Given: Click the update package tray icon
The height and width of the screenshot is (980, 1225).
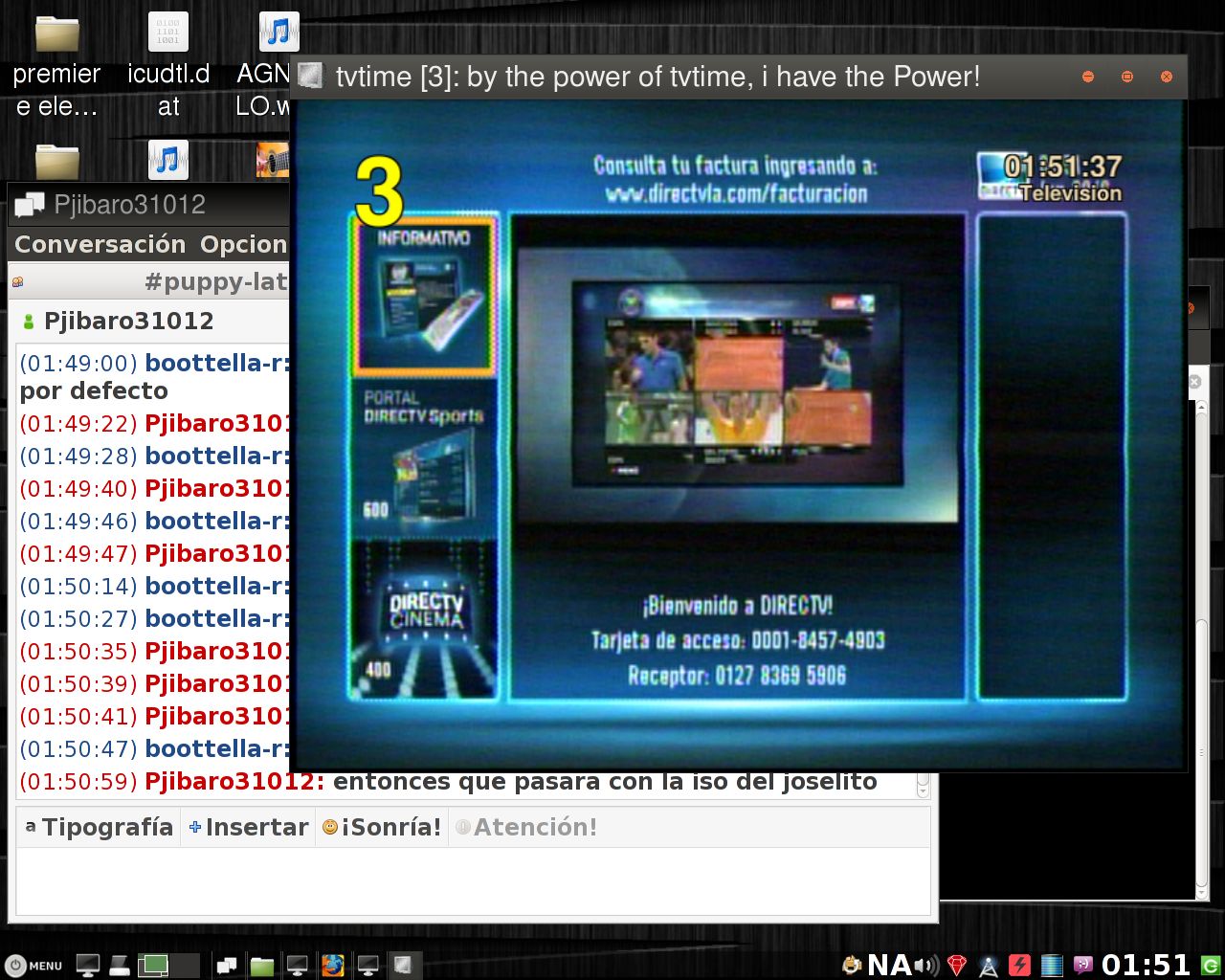Looking at the screenshot, I should [x=851, y=966].
